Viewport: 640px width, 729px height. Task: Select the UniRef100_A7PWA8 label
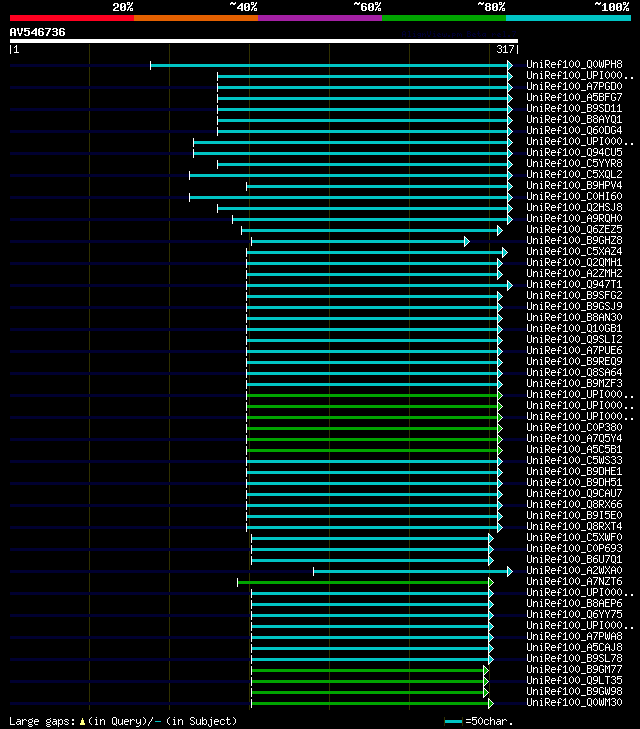coord(574,636)
